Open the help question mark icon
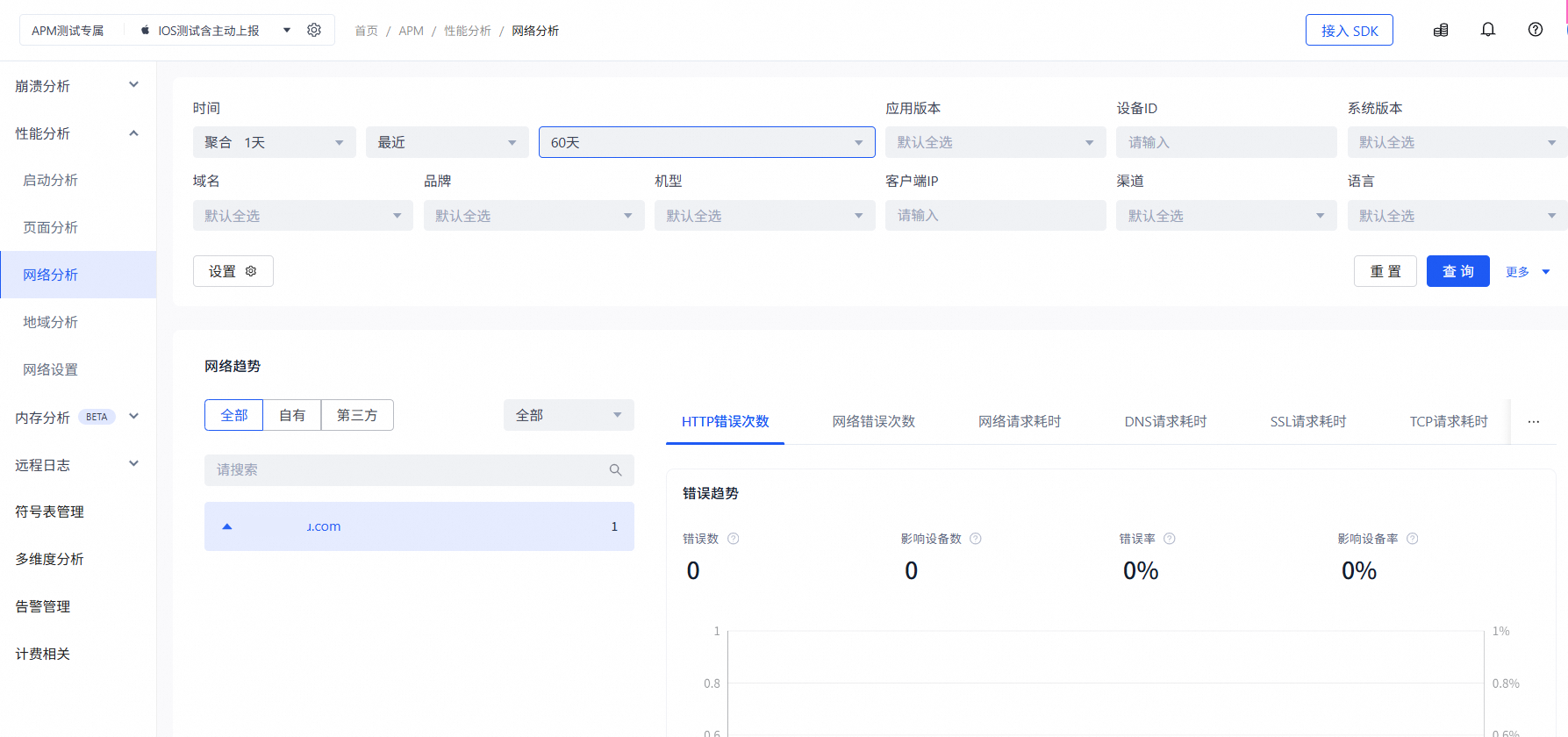Viewport: 1568px width, 737px height. point(1536,30)
